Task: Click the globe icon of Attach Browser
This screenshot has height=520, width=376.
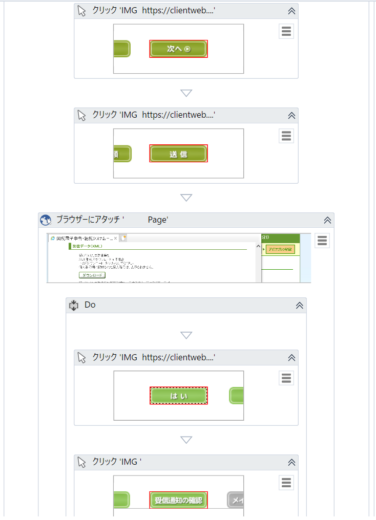Action: tap(45, 220)
